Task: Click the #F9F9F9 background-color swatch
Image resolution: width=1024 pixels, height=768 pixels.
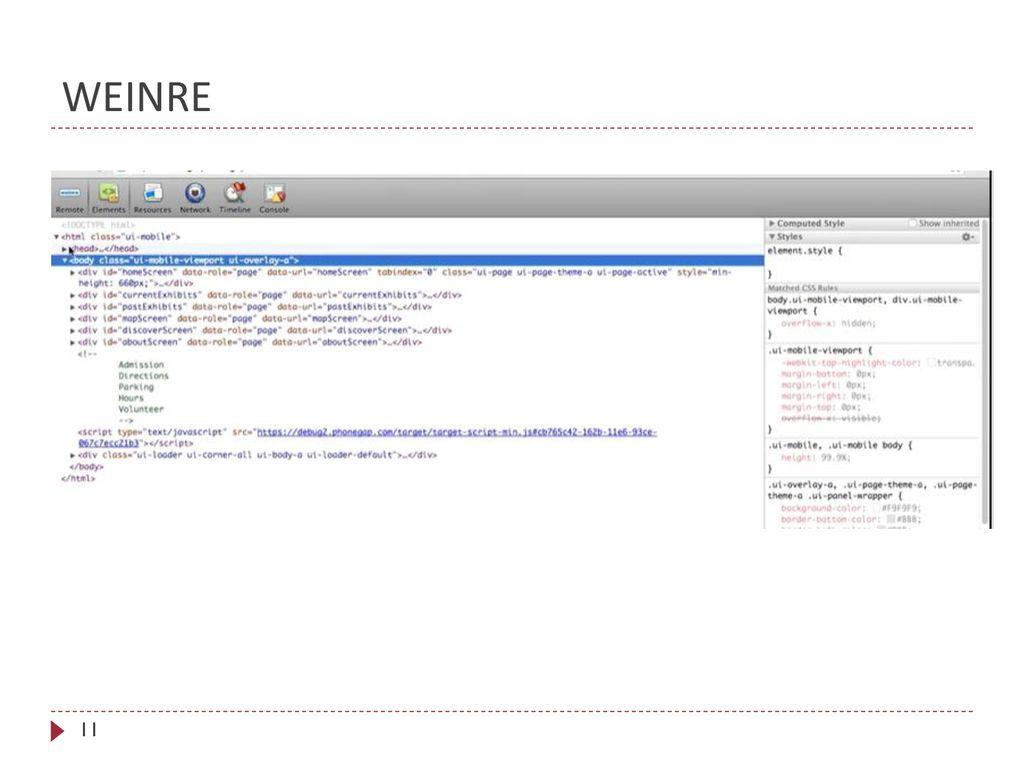Action: [x=878, y=507]
